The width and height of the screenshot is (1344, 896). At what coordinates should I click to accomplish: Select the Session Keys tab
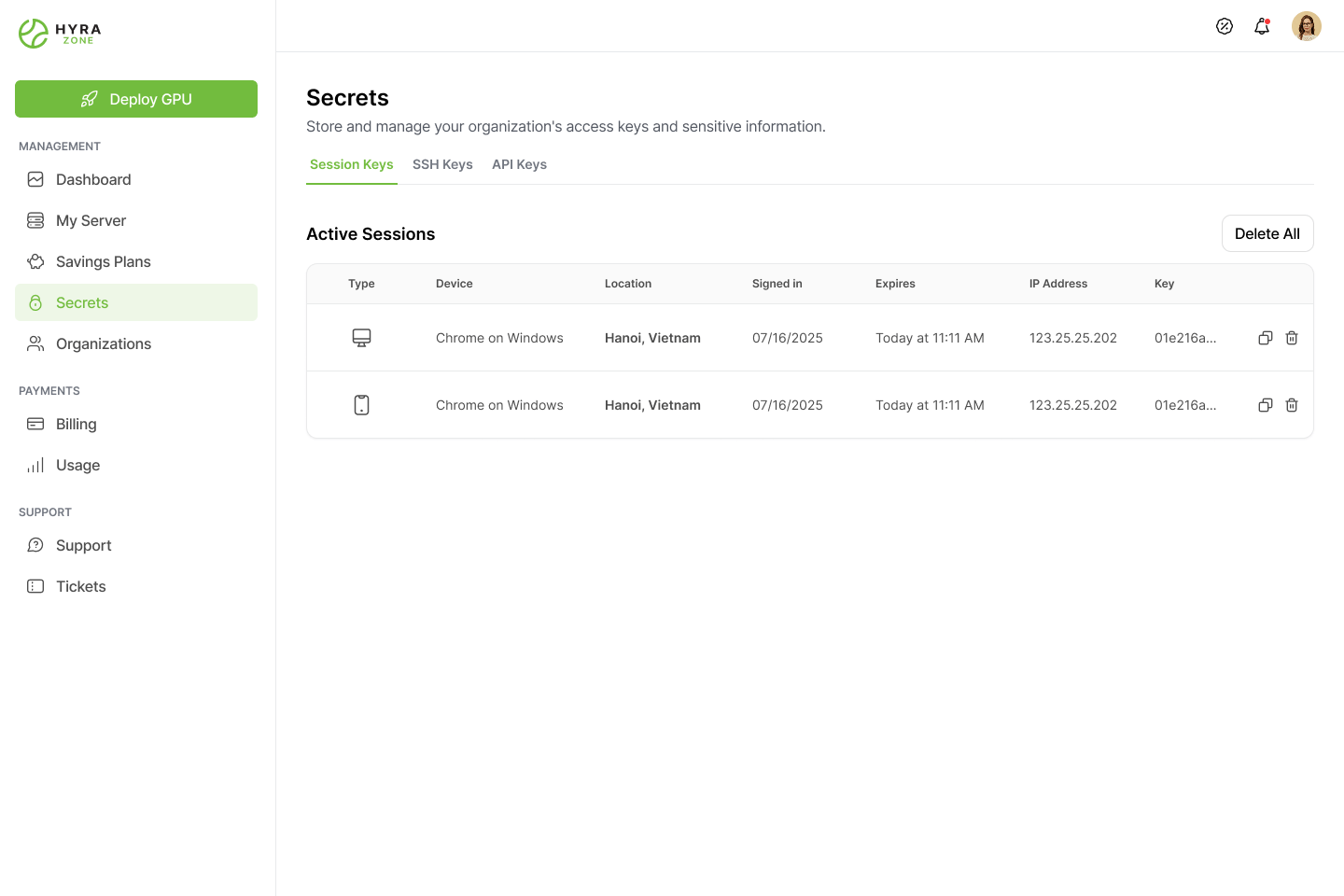coord(352,164)
